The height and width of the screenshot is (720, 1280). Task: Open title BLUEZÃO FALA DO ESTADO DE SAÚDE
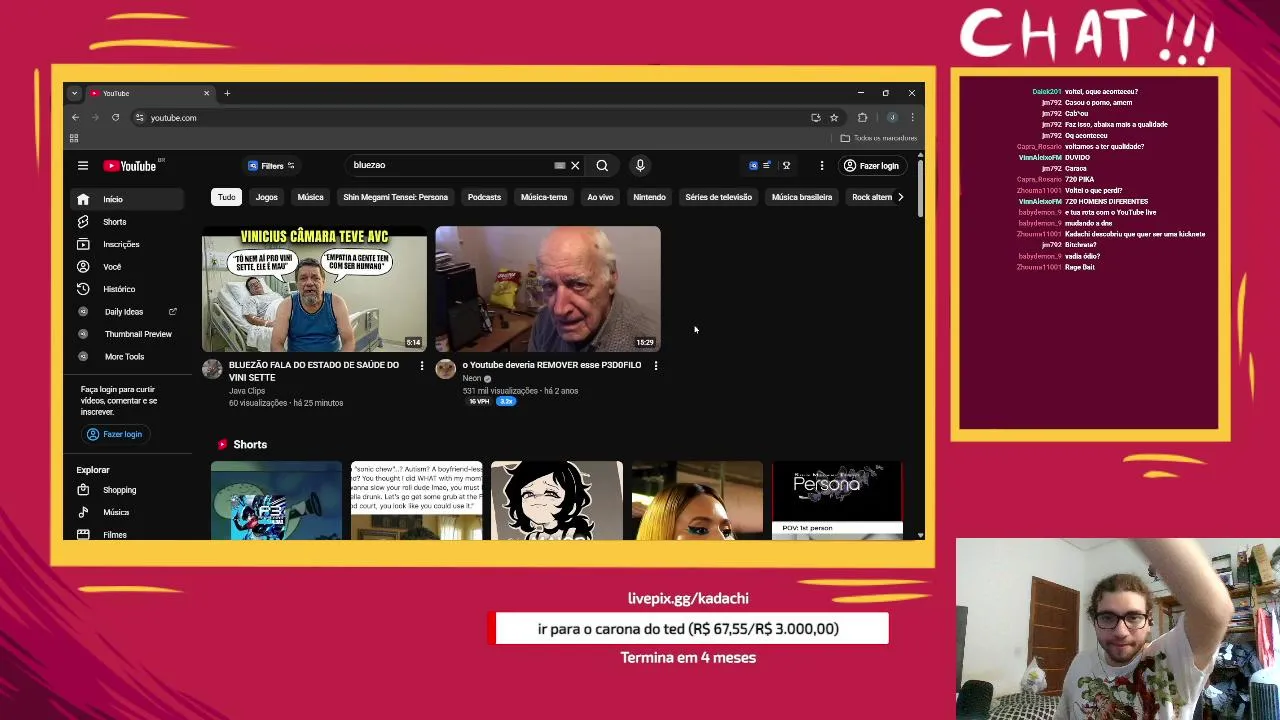pos(314,371)
